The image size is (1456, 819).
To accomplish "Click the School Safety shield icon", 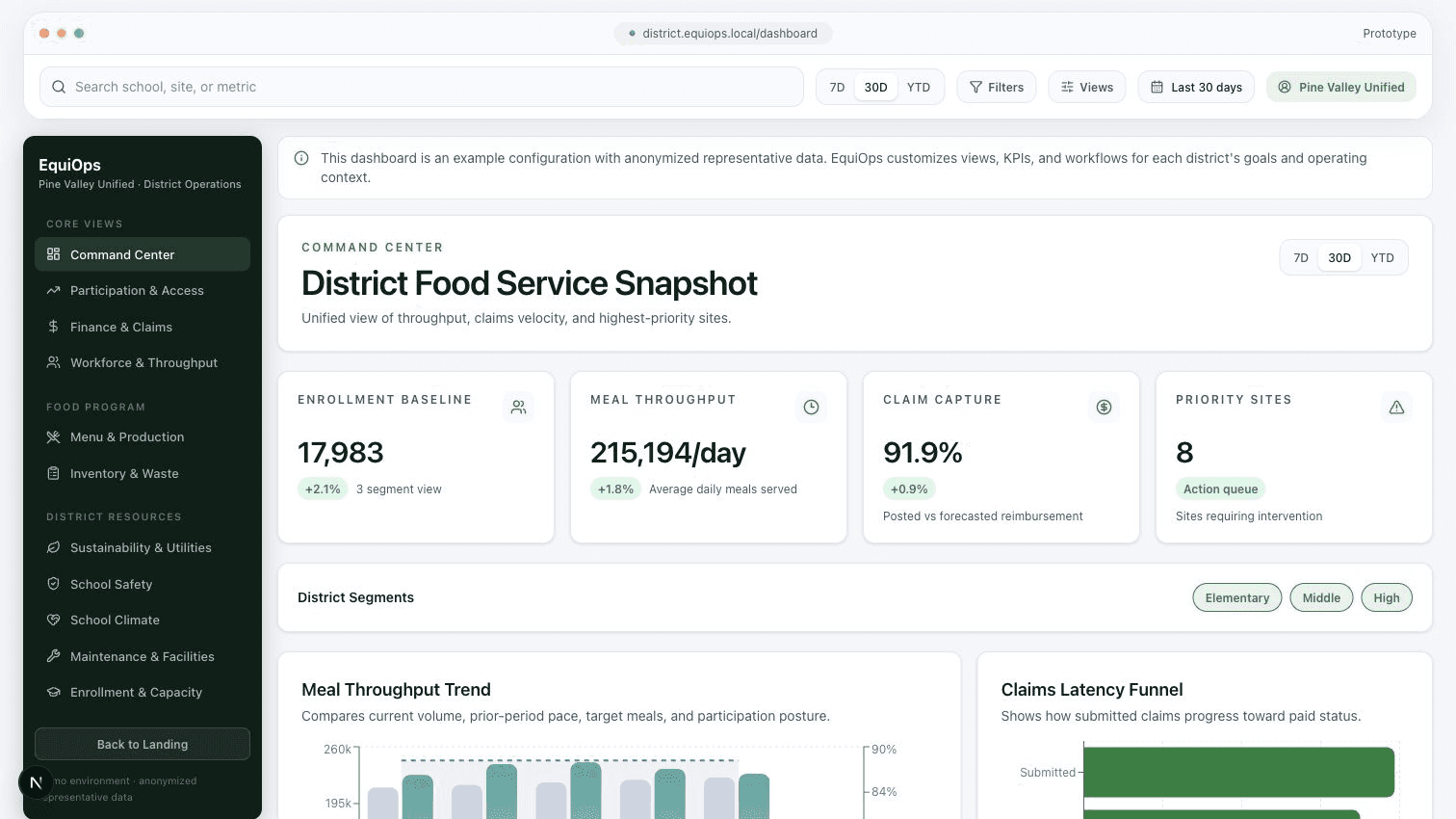I will pos(53,584).
